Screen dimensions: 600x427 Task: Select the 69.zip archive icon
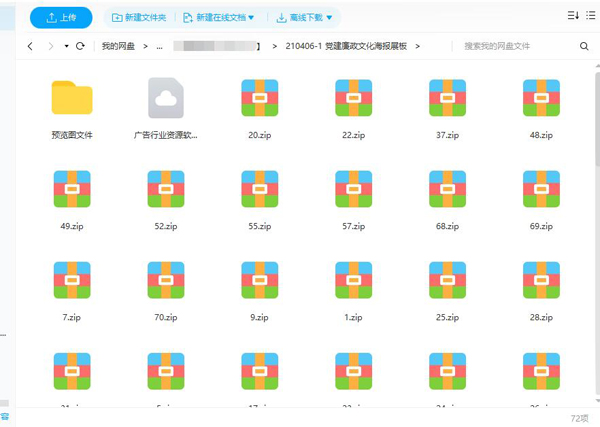click(541, 189)
